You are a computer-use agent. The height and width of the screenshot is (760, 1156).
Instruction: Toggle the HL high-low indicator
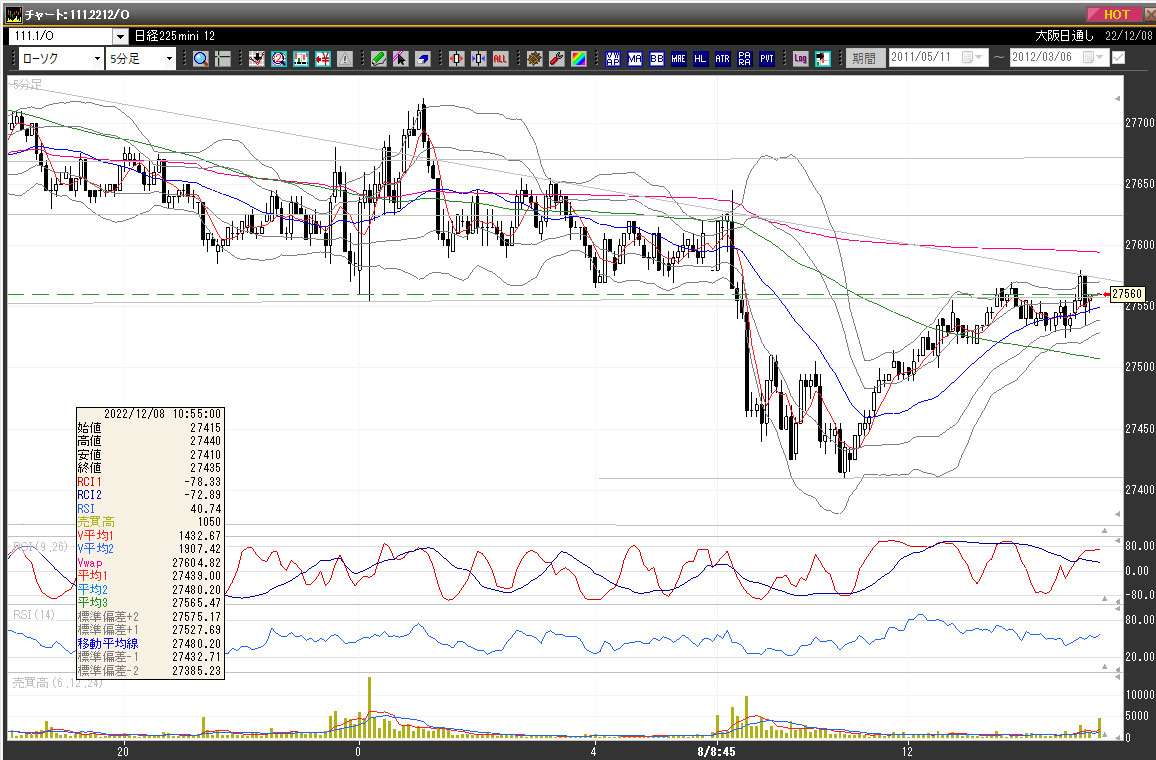[700, 58]
